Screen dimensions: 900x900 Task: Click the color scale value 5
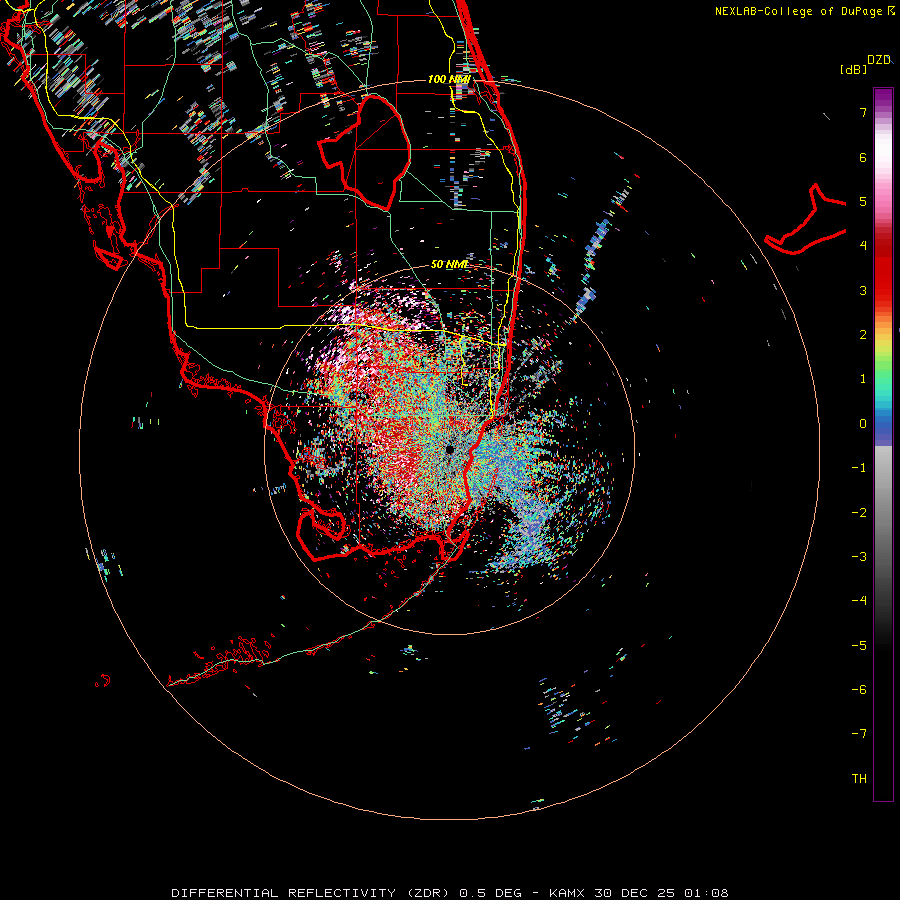tap(863, 201)
